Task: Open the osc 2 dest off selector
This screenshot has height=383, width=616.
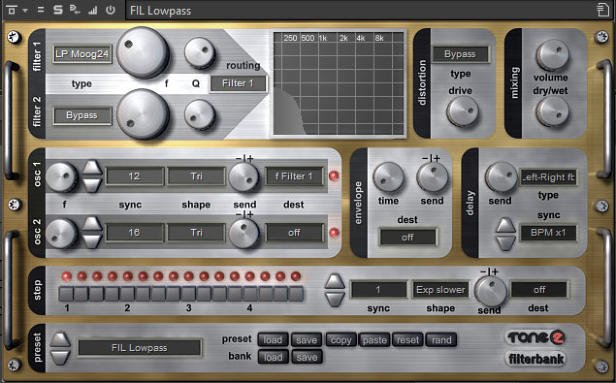Action: tap(294, 233)
